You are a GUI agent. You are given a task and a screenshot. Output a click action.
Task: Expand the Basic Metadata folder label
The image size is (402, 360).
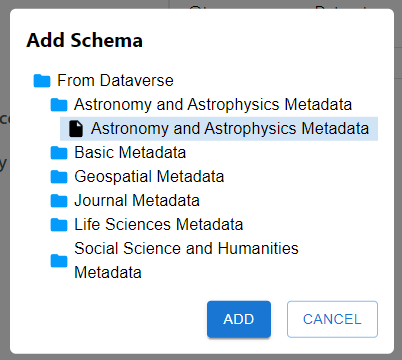coord(130,153)
